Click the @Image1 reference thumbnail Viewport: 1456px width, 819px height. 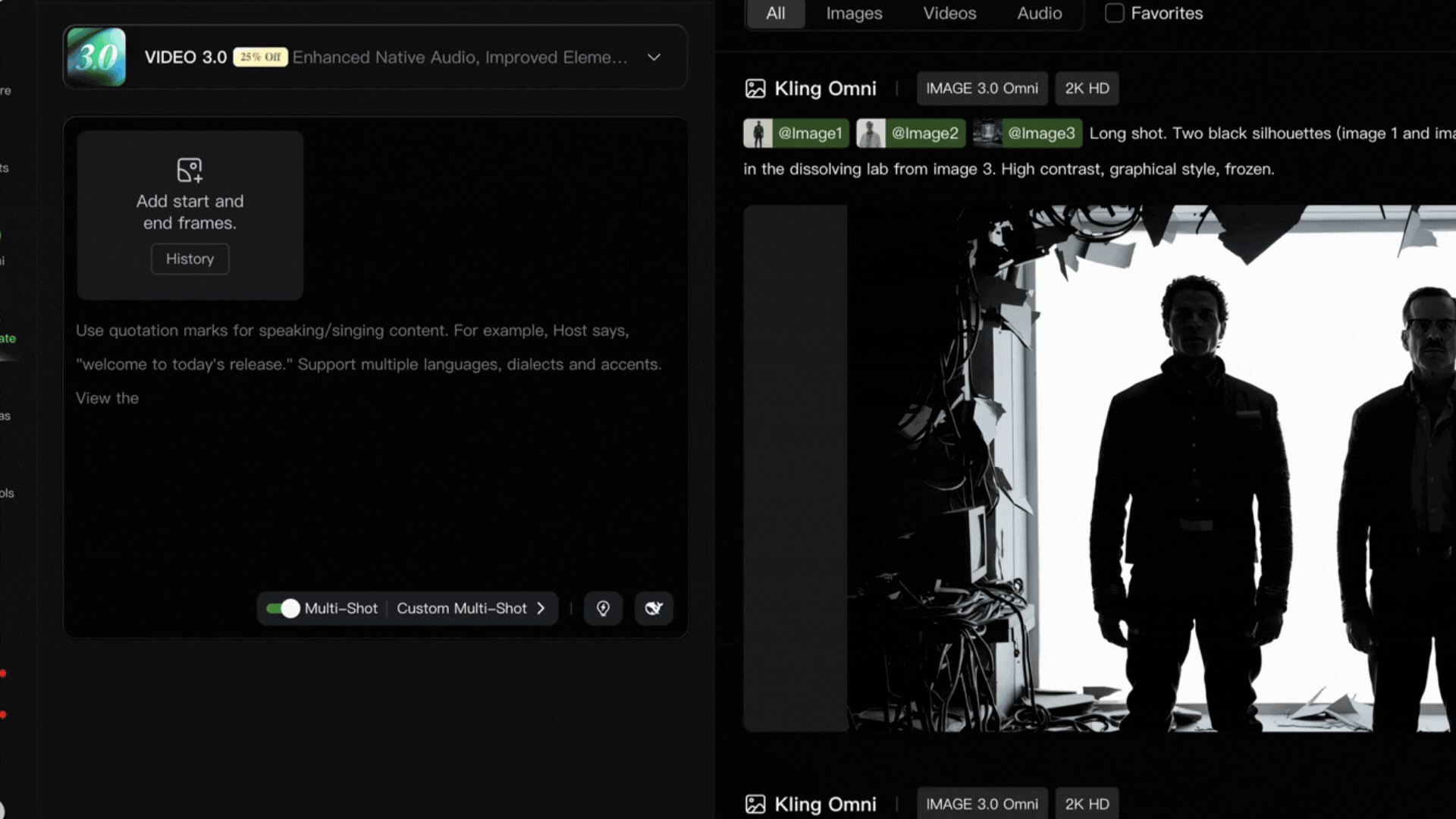[x=758, y=133]
